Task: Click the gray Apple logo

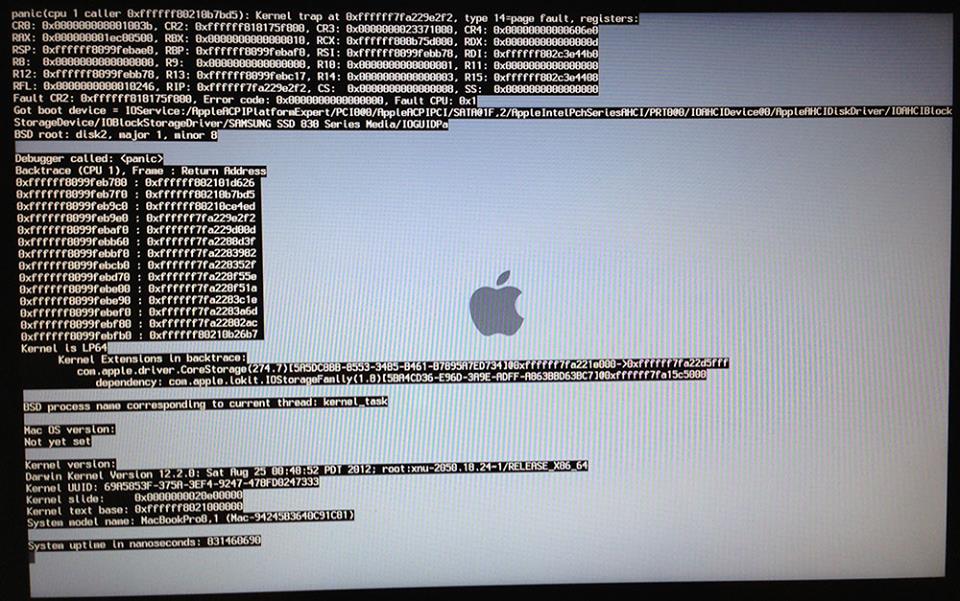Action: coord(497,304)
